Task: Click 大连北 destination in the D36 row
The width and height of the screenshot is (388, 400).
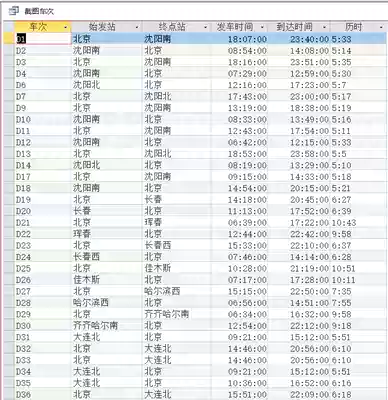Action: pos(158,394)
